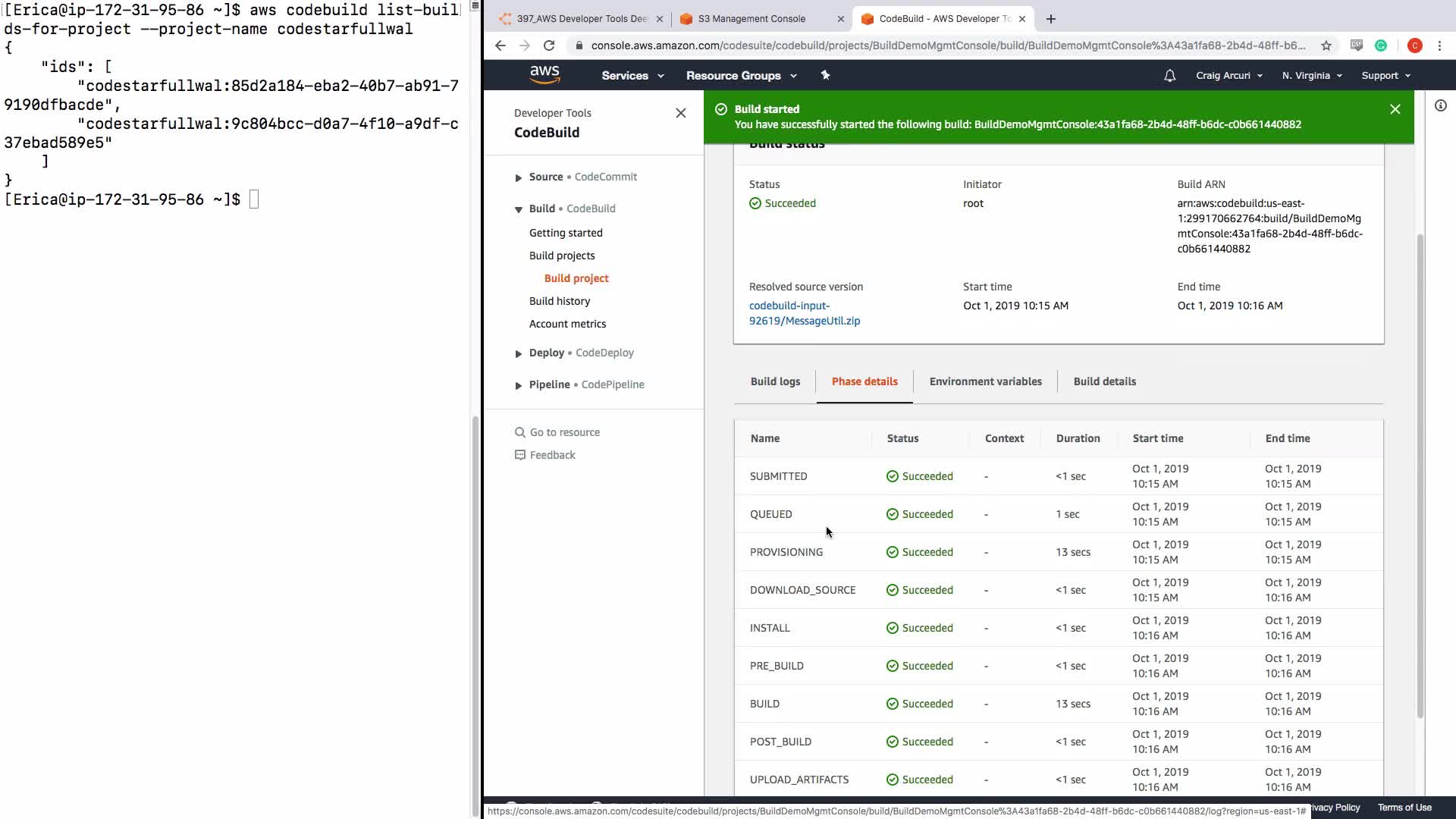Switch to the Build logs tab

pos(775,381)
